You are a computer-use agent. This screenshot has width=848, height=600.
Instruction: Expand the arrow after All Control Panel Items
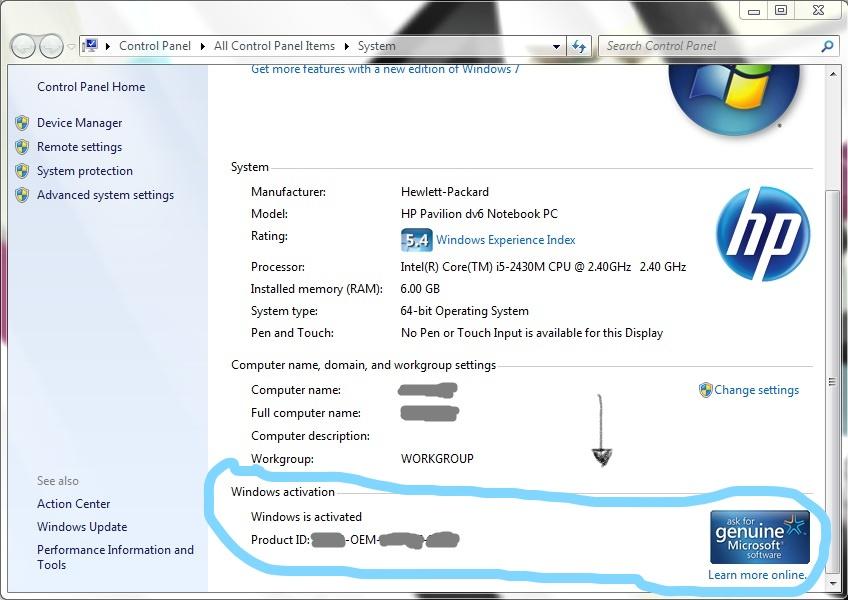[x=347, y=47]
